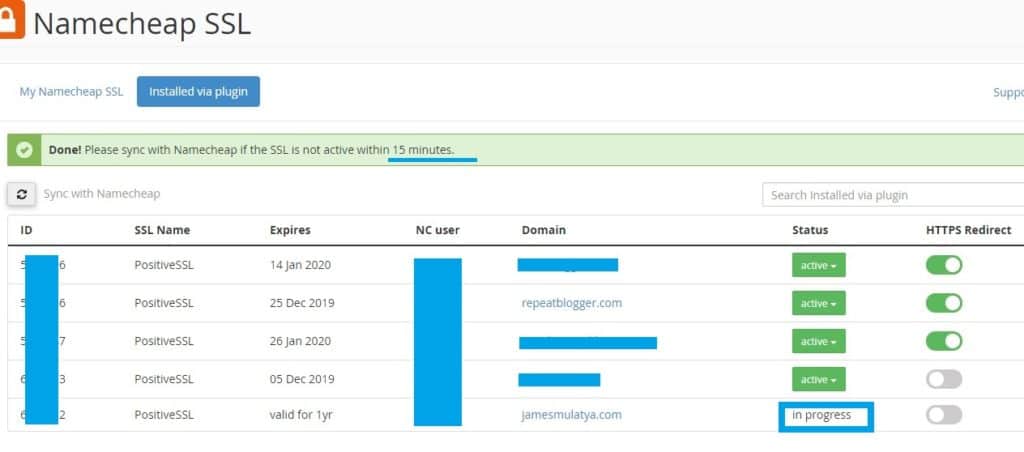Viewport: 1024px width, 452px height.
Task: Open the repeatblogger.com domain link
Action: pos(571,303)
